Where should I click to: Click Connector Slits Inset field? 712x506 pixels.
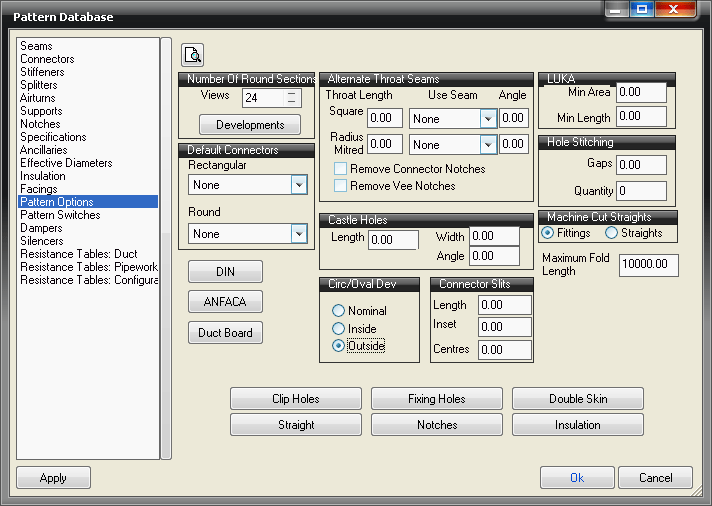504,327
